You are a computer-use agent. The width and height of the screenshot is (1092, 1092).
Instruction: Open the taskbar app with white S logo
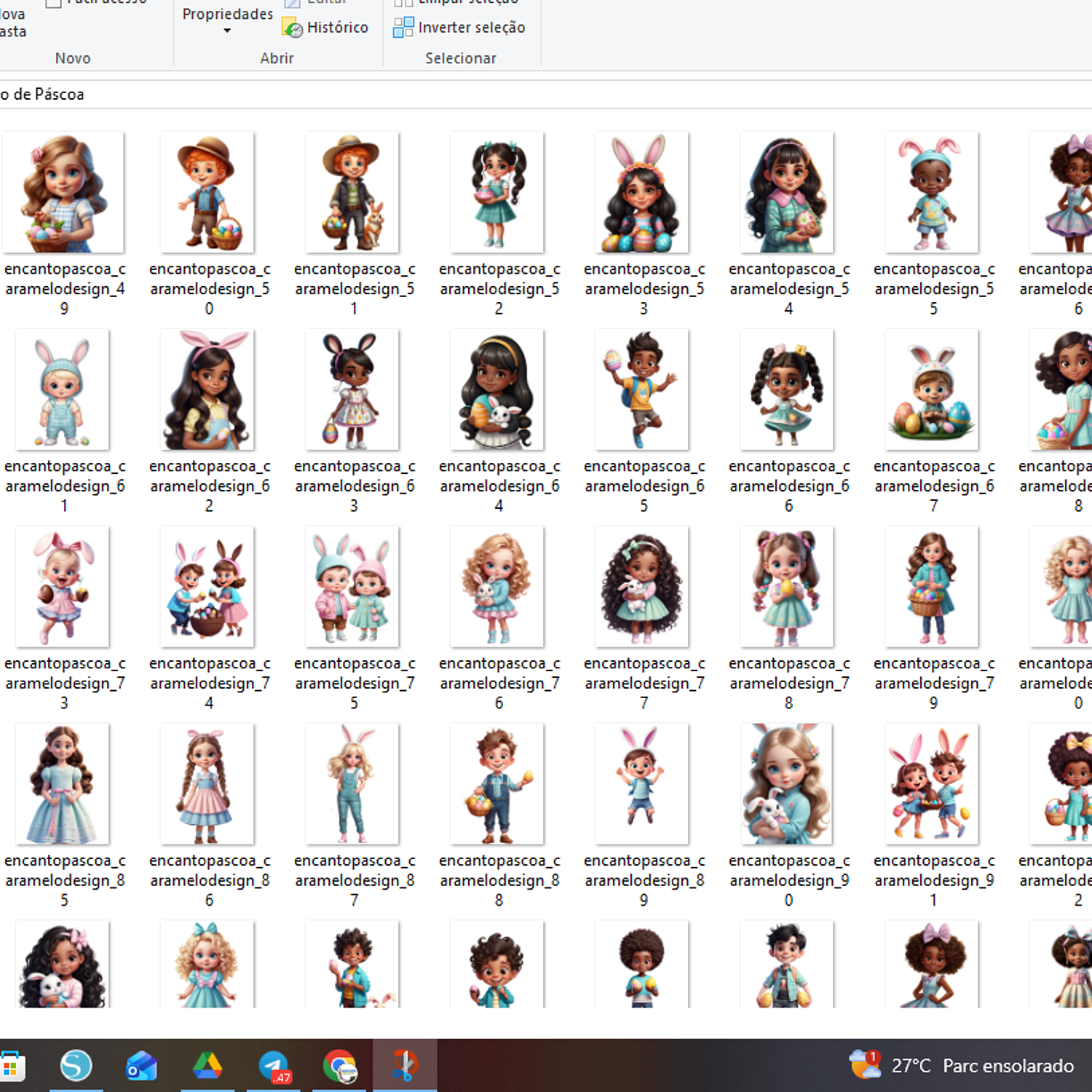[x=76, y=1067]
